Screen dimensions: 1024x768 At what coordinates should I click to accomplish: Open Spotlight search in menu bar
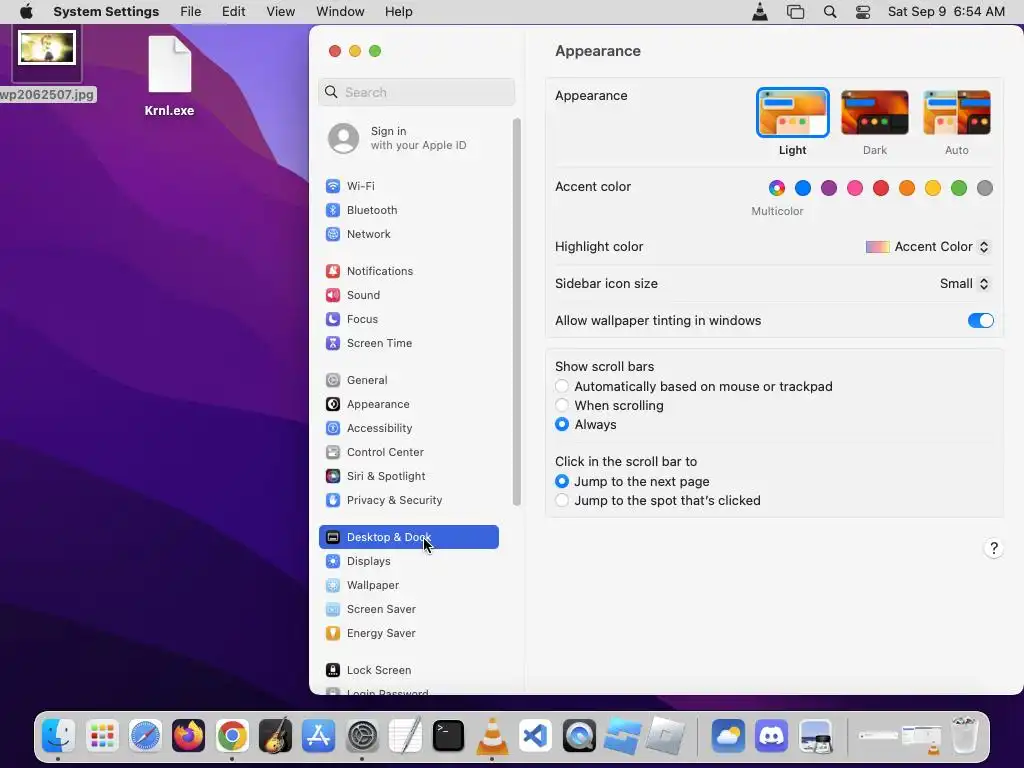pyautogui.click(x=829, y=12)
